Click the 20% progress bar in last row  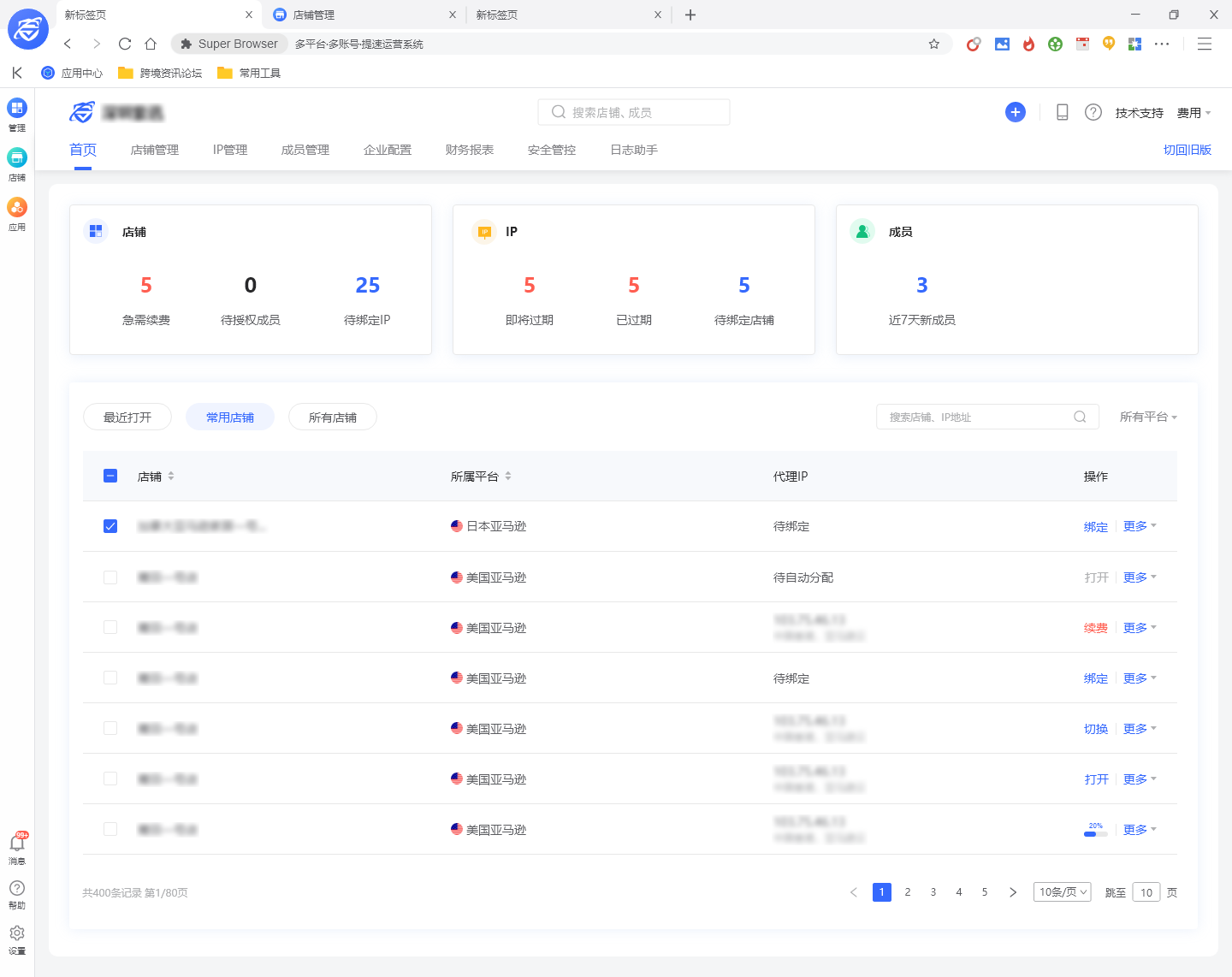point(1095,832)
